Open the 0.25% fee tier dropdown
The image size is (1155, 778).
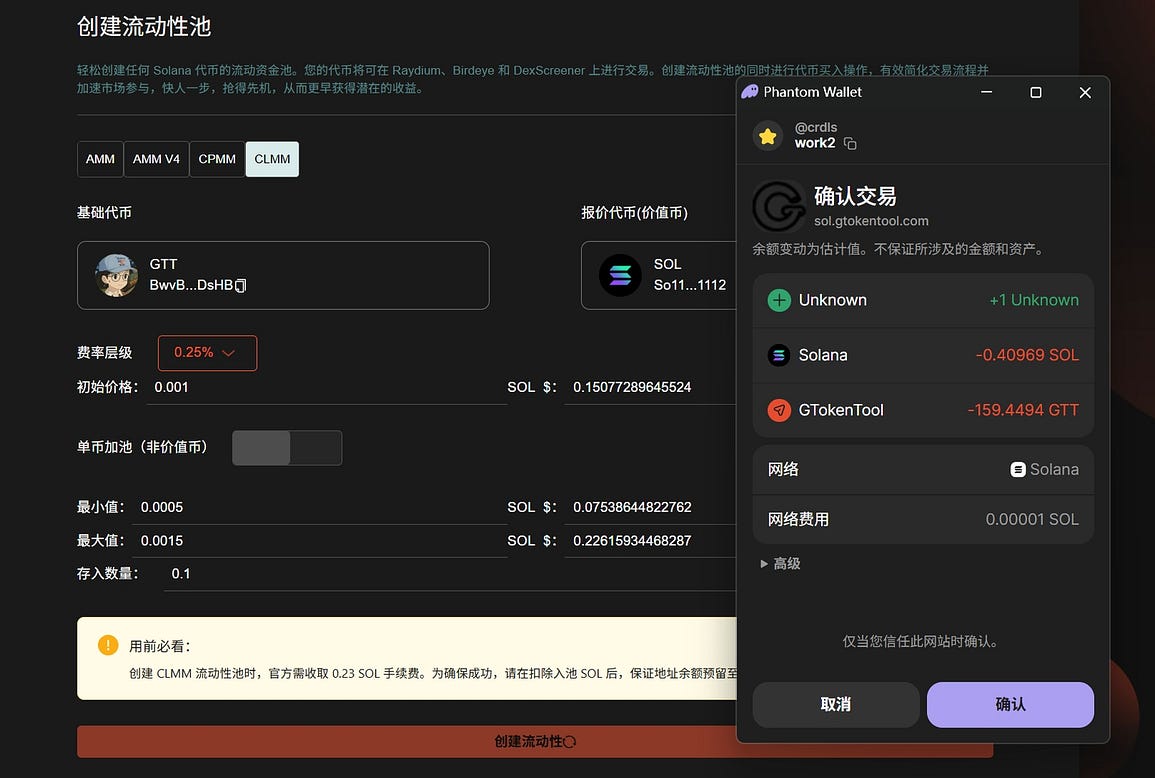pyautogui.click(x=208, y=353)
